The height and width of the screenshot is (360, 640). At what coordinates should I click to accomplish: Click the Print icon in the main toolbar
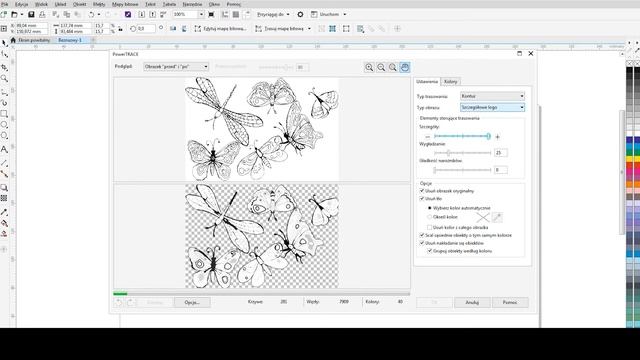point(42,14)
